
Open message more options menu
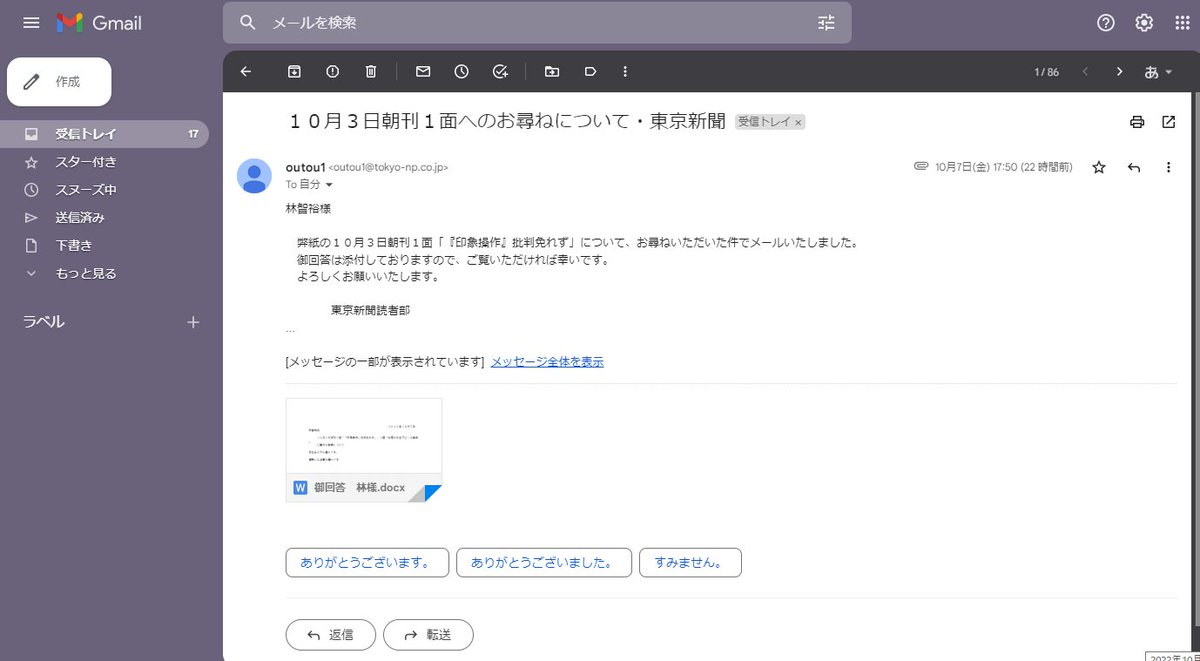1168,167
